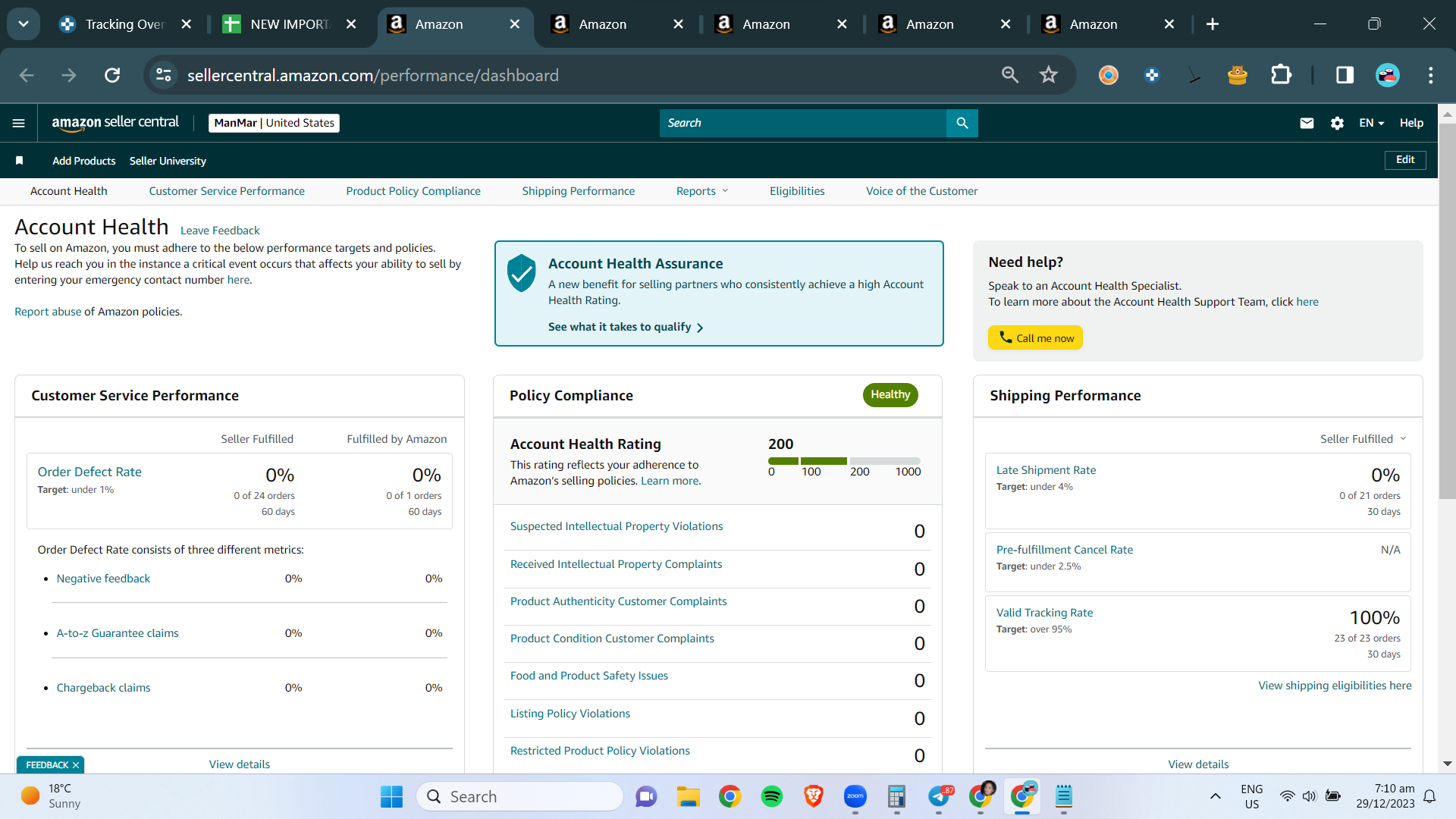Viewport: 1456px width, 819px height.
Task: Click the orange circular extension icon
Action: (1108, 75)
